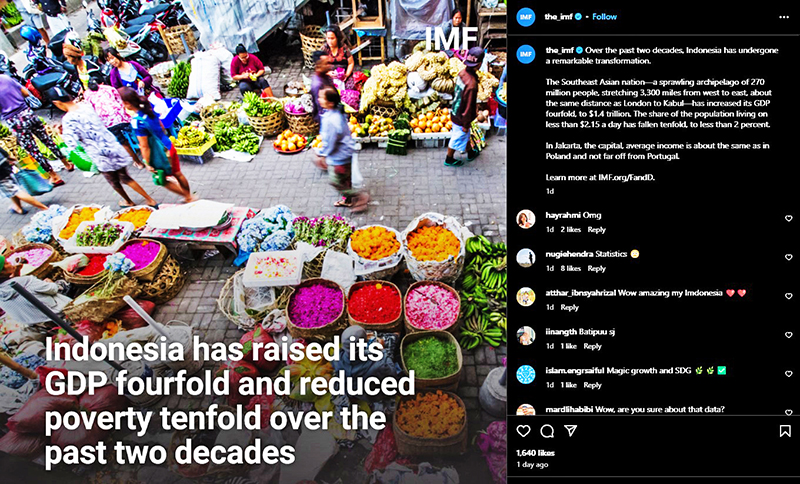
Task: Click the Indonesia market photo
Action: 253,242
